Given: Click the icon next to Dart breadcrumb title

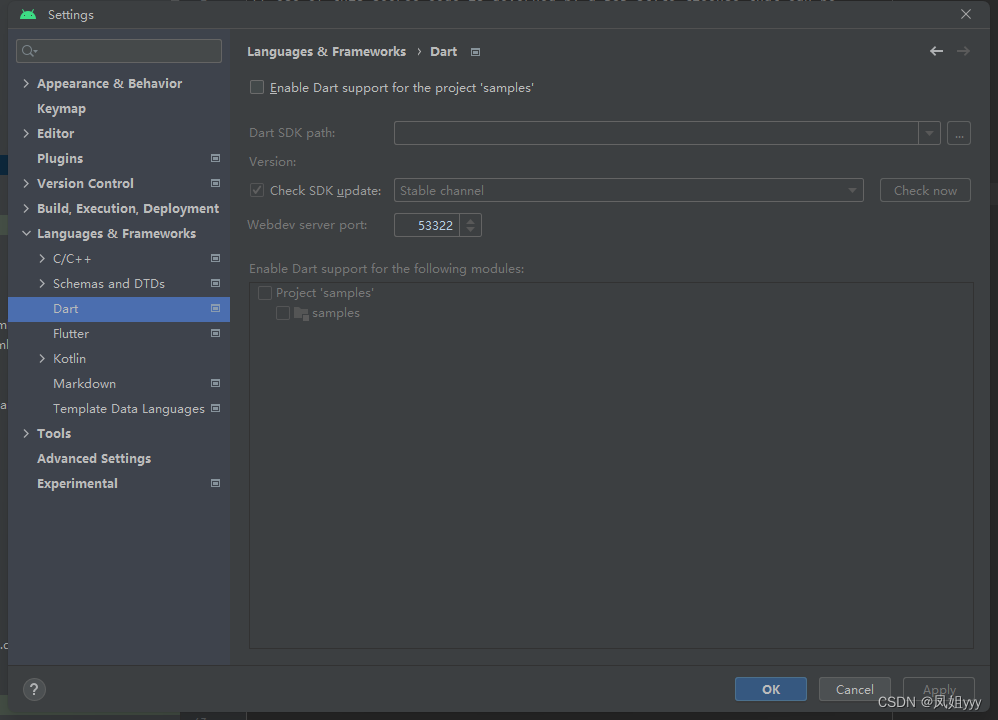Looking at the screenshot, I should (x=474, y=52).
